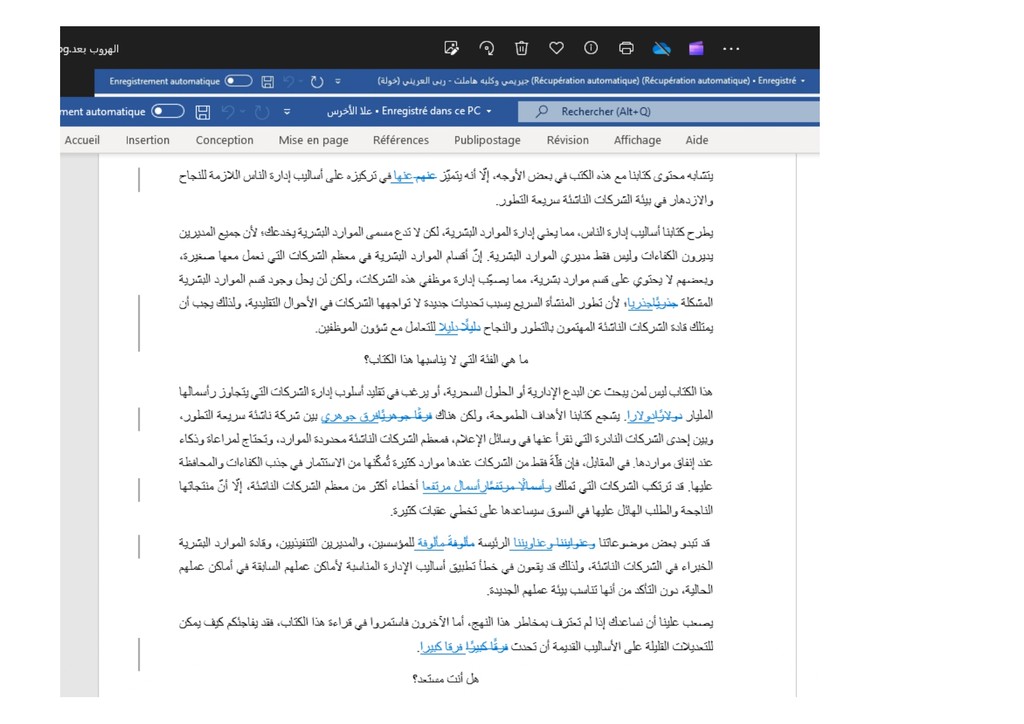This screenshot has height=724, width=1024.
Task: Click greyed undo arrow in upper Word bar
Action: [x=289, y=82]
